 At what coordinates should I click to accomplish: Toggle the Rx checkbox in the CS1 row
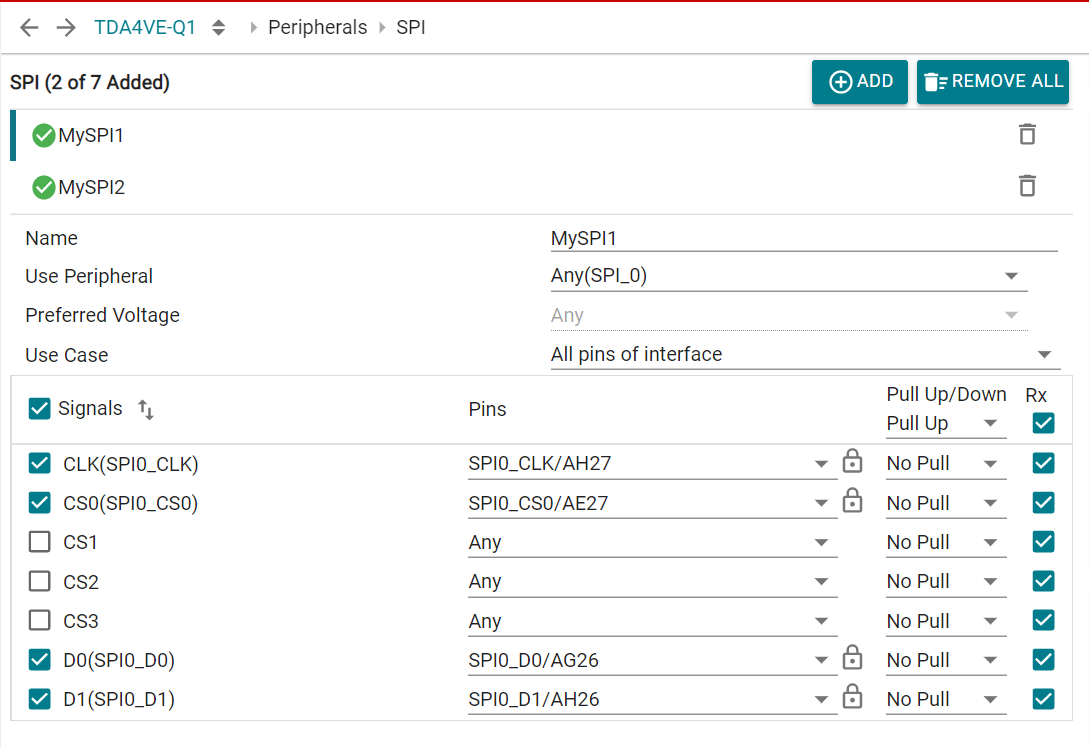(1043, 542)
